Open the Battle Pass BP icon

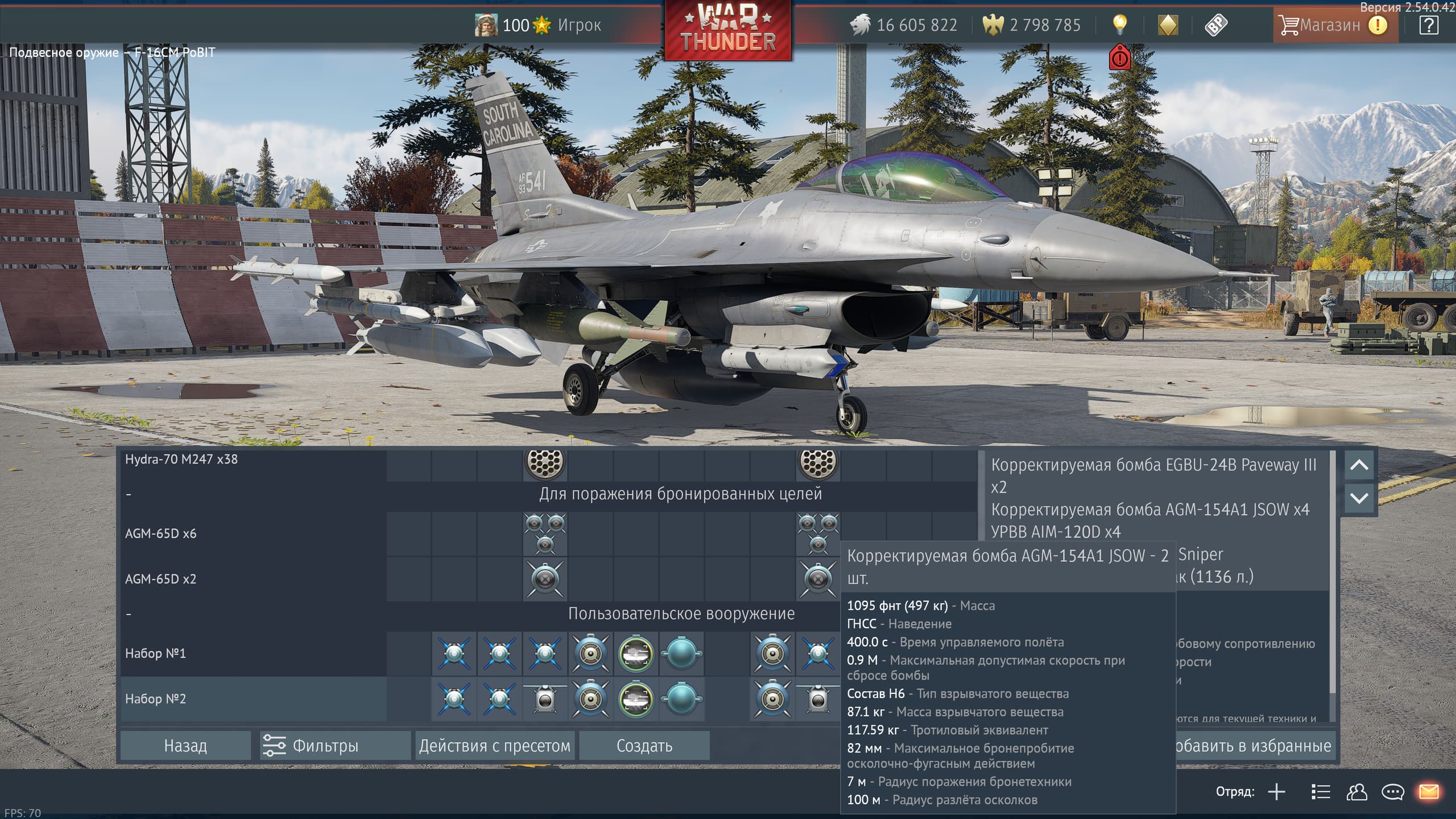click(x=1216, y=25)
